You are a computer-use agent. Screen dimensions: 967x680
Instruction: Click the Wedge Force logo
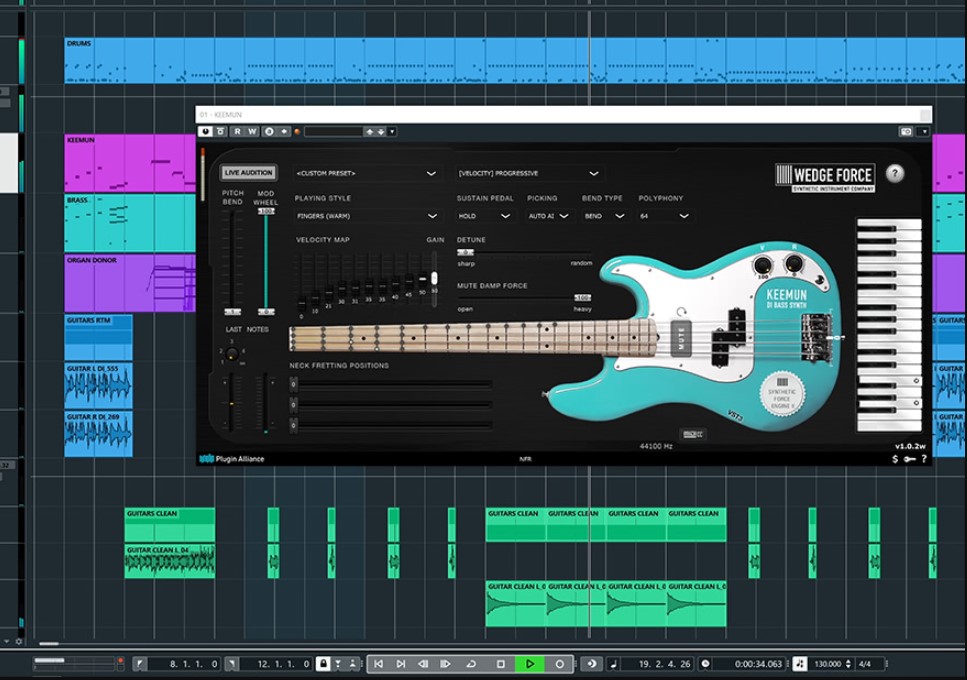pyautogui.click(x=825, y=178)
